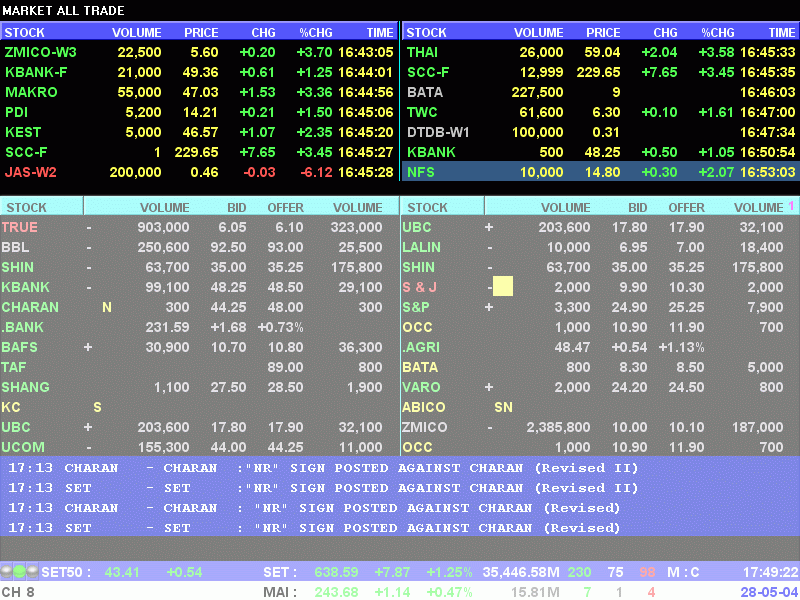Click JAS-W2 percent change -6.12
The image size is (800, 600).
click(316, 172)
